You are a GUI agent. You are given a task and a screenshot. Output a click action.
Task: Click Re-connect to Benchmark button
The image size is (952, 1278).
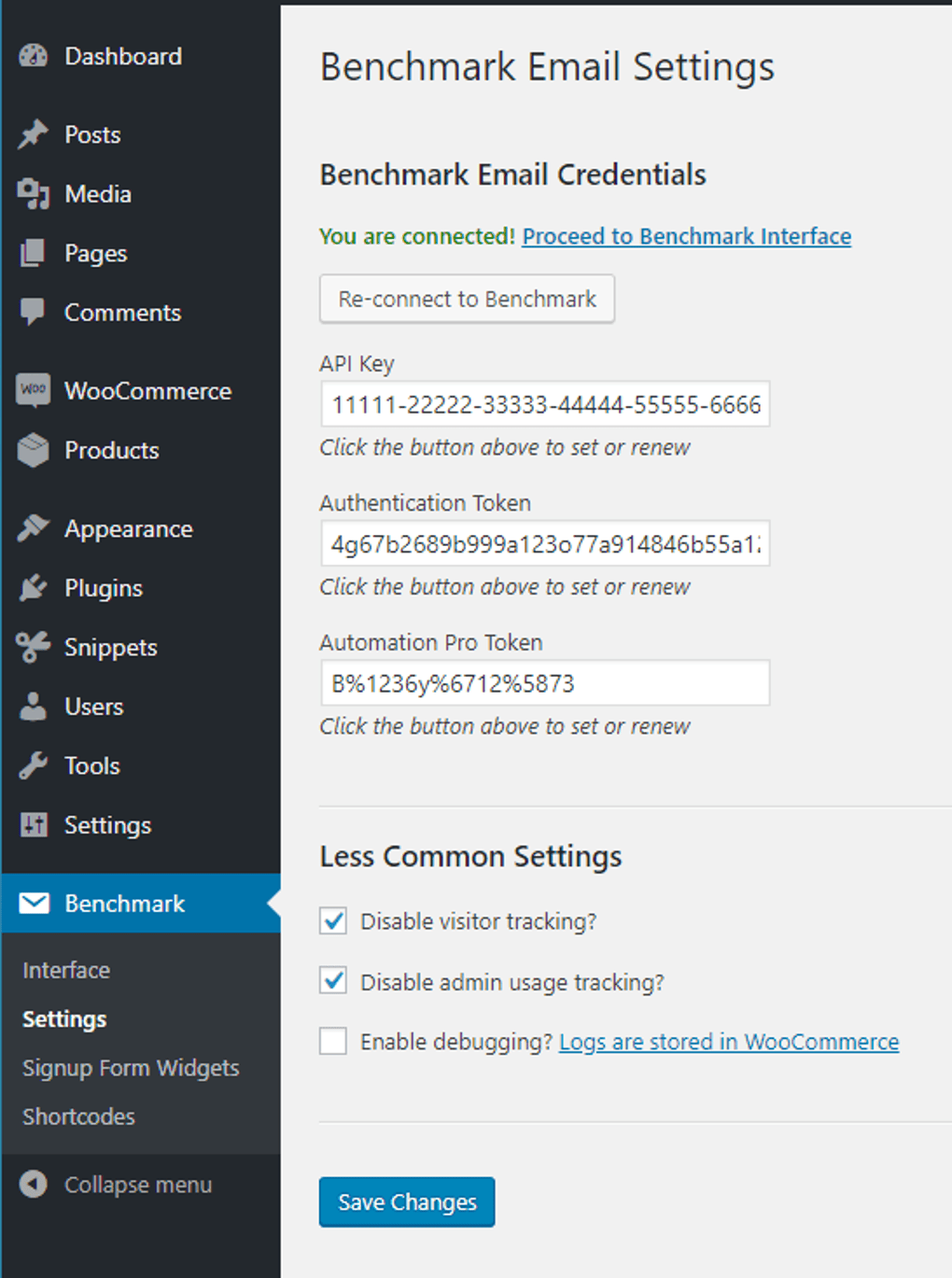point(467,299)
